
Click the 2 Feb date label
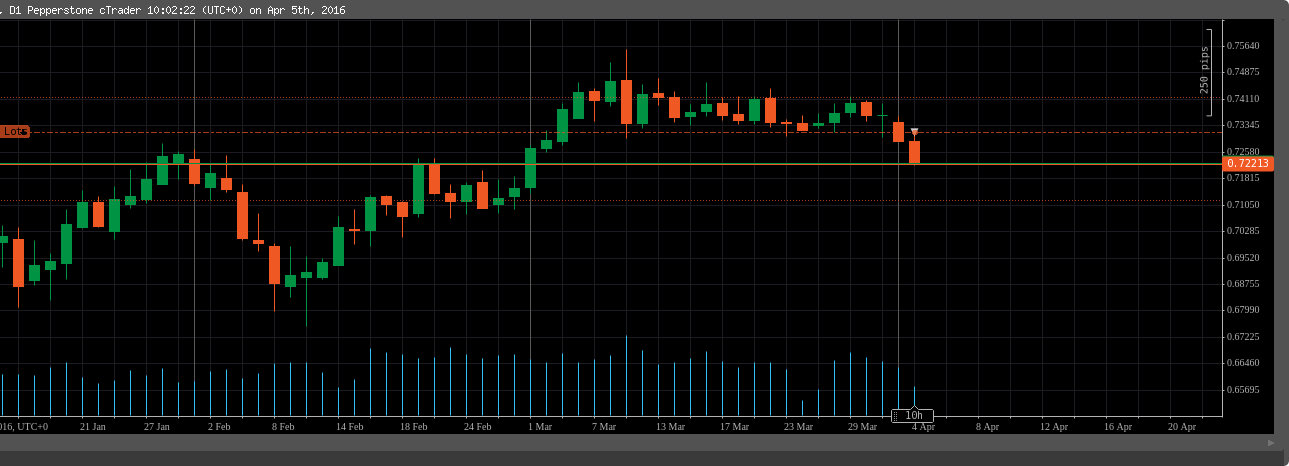(219, 427)
